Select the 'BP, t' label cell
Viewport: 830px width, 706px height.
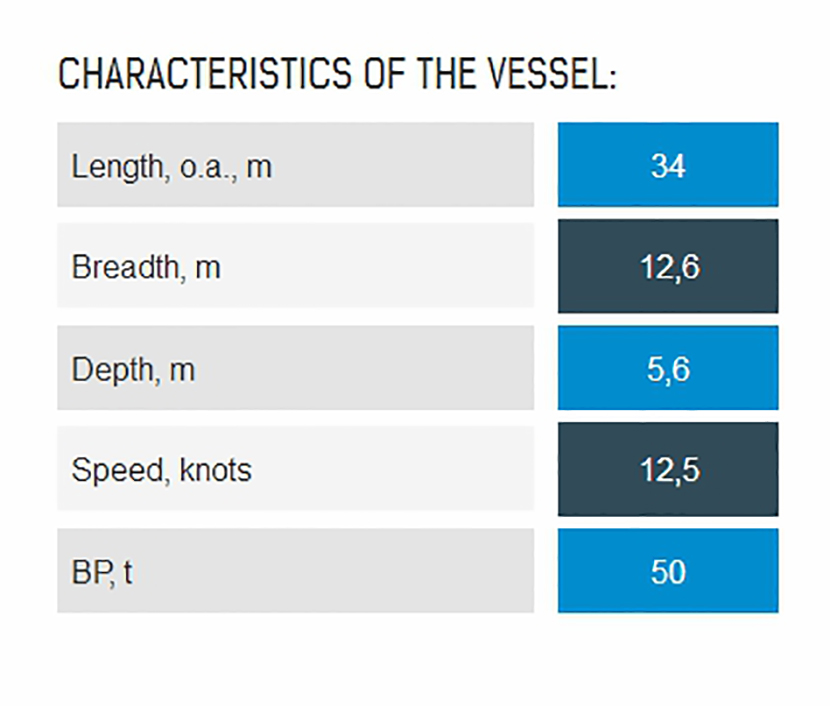[295, 572]
